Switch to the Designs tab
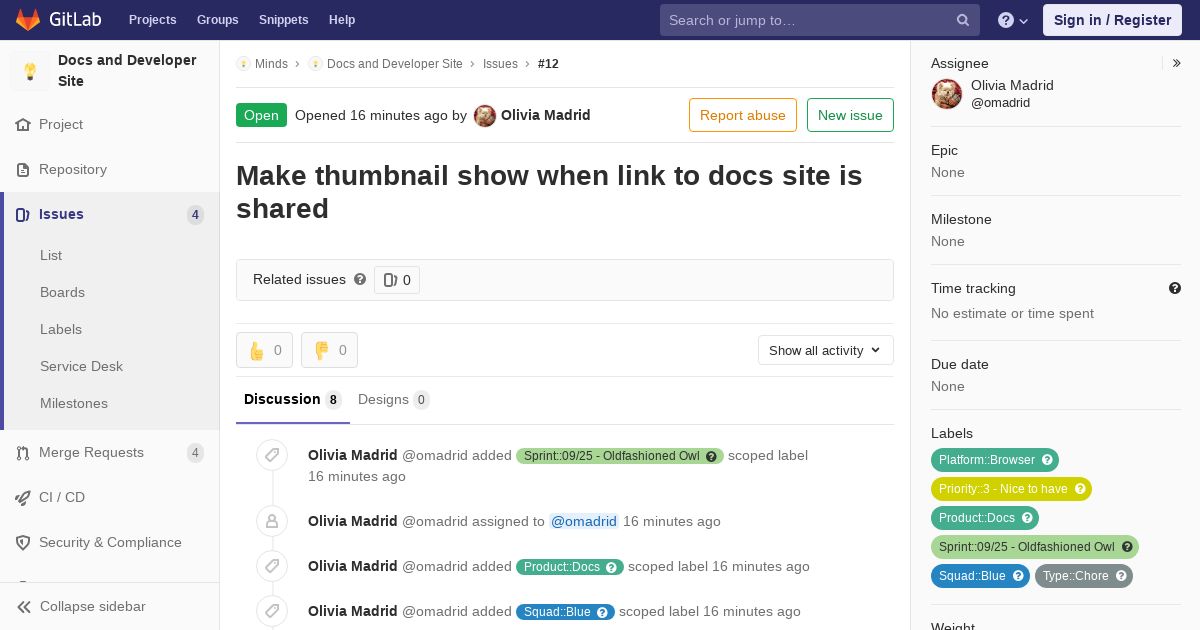The width and height of the screenshot is (1200, 630). pos(394,400)
